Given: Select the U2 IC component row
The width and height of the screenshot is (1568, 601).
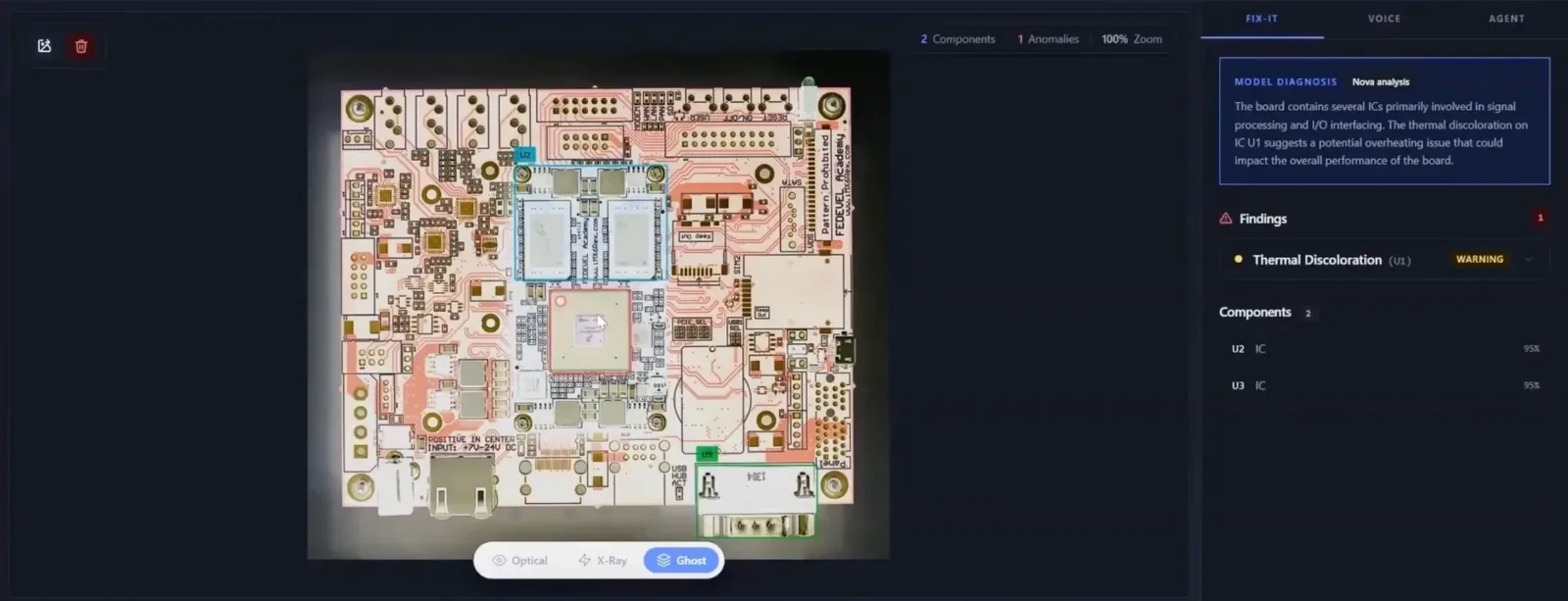Looking at the screenshot, I should (1384, 349).
